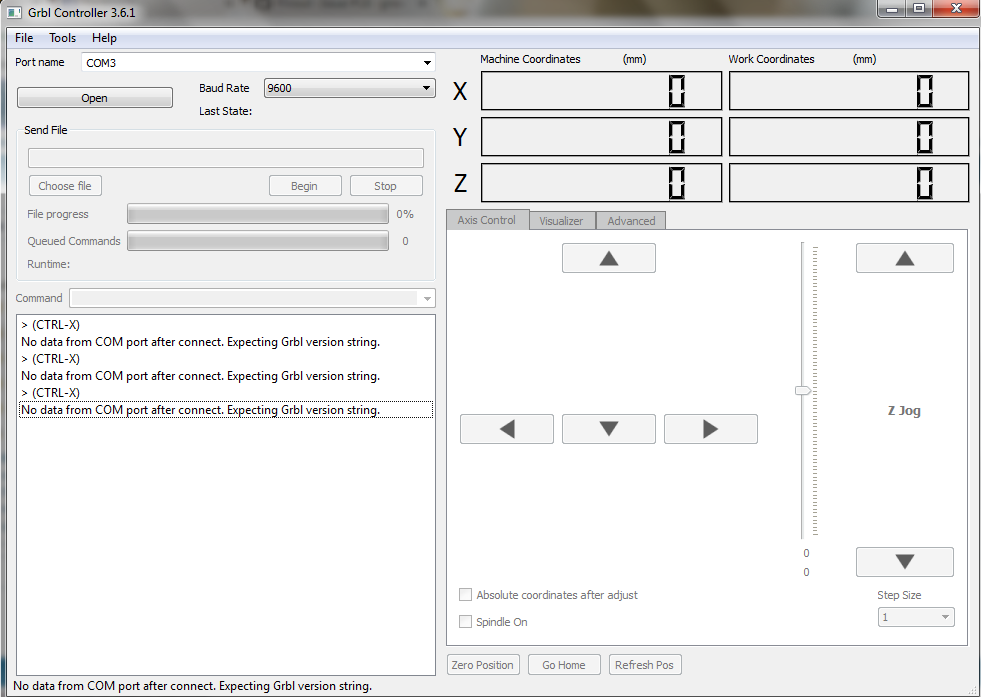Click the Work Coordinates Y display

(x=849, y=136)
